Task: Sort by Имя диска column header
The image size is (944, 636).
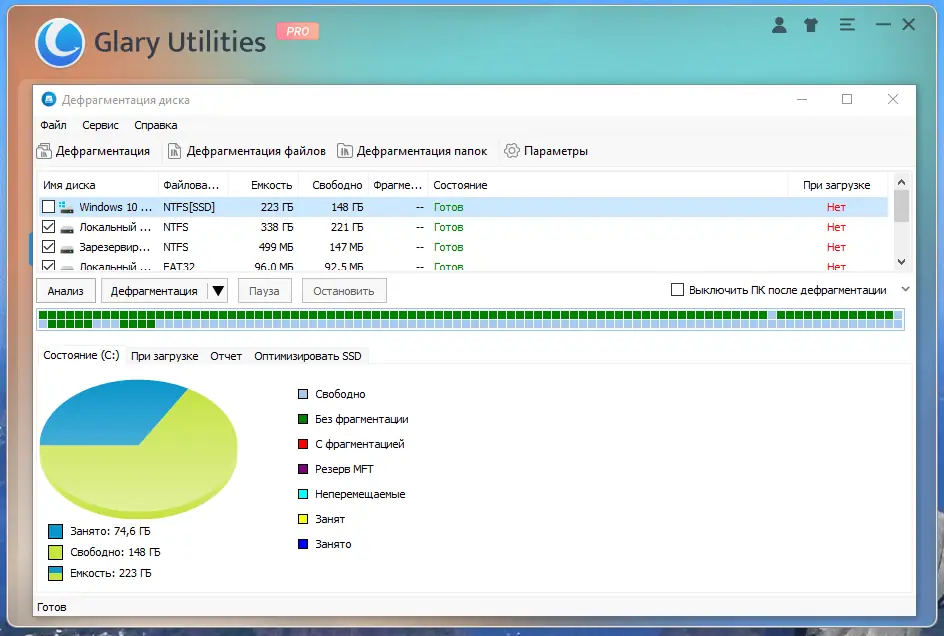Action: tap(98, 185)
